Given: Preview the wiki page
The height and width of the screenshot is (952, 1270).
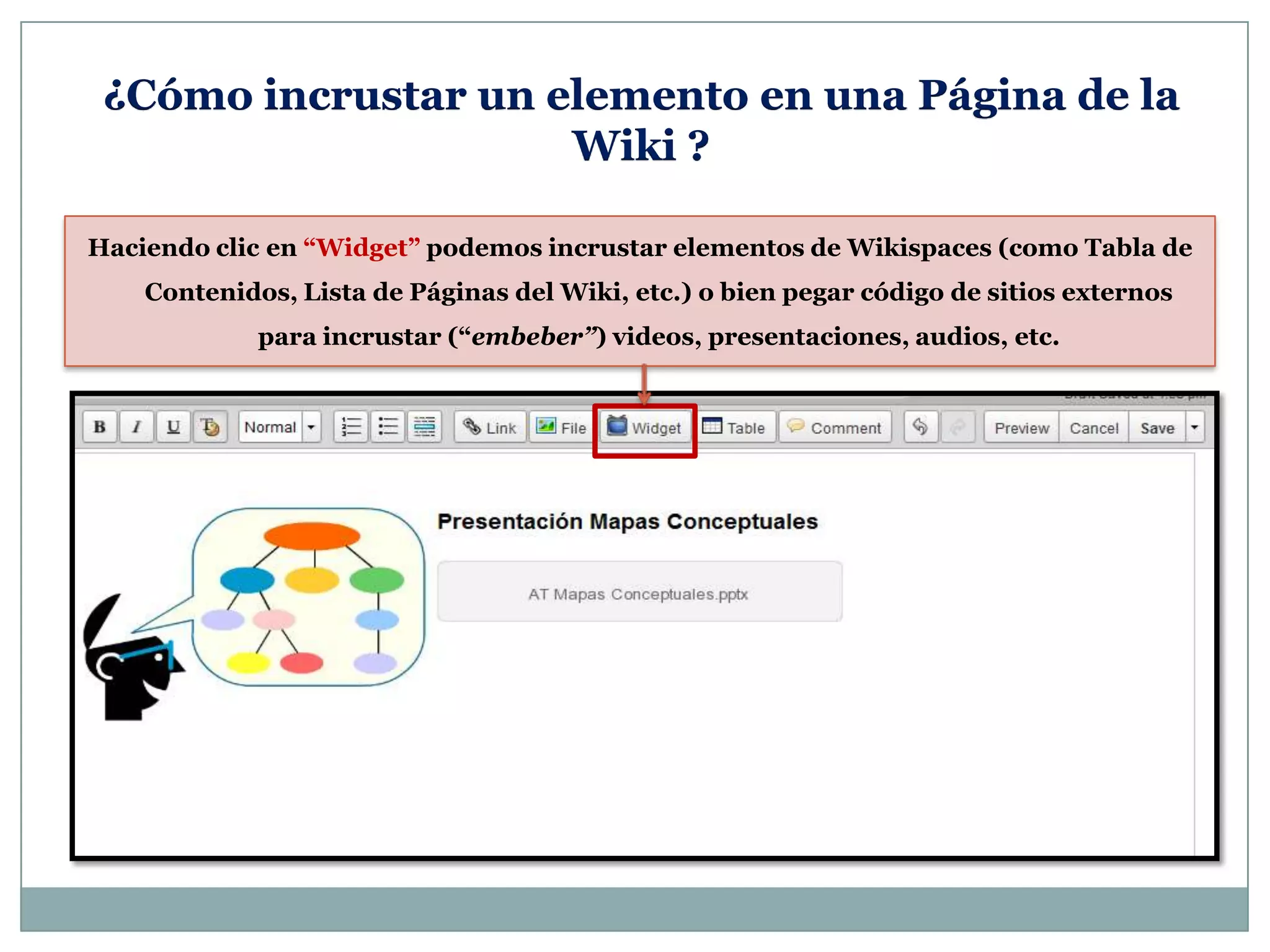Looking at the screenshot, I should pos(1021,427).
